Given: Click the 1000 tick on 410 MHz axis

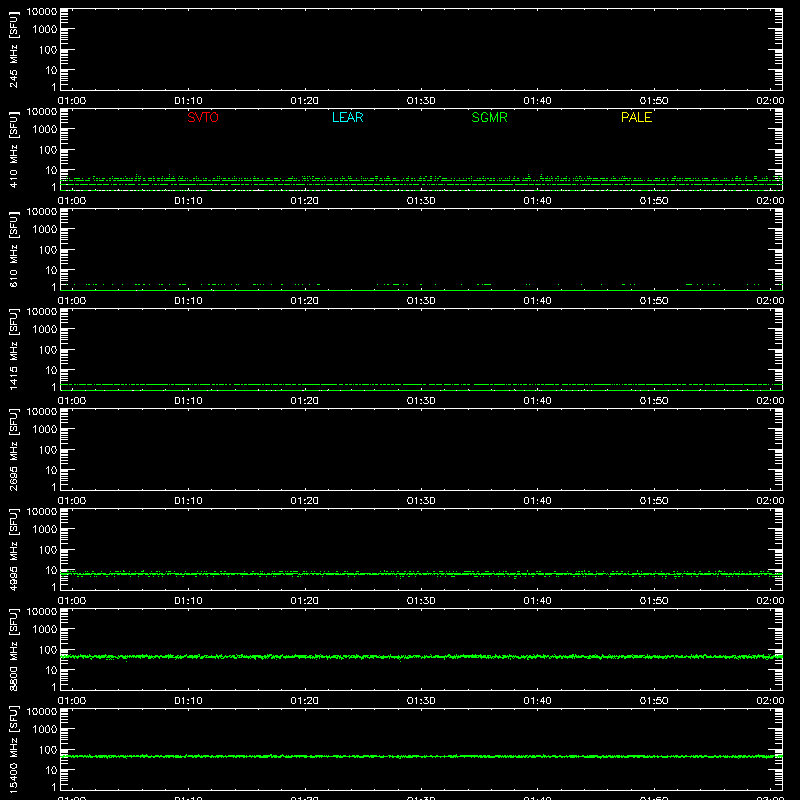Looking at the screenshot, I should coord(45,130).
